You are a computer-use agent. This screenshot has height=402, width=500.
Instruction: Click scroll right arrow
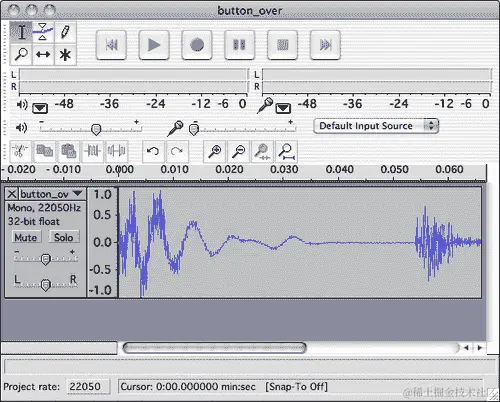[480, 348]
